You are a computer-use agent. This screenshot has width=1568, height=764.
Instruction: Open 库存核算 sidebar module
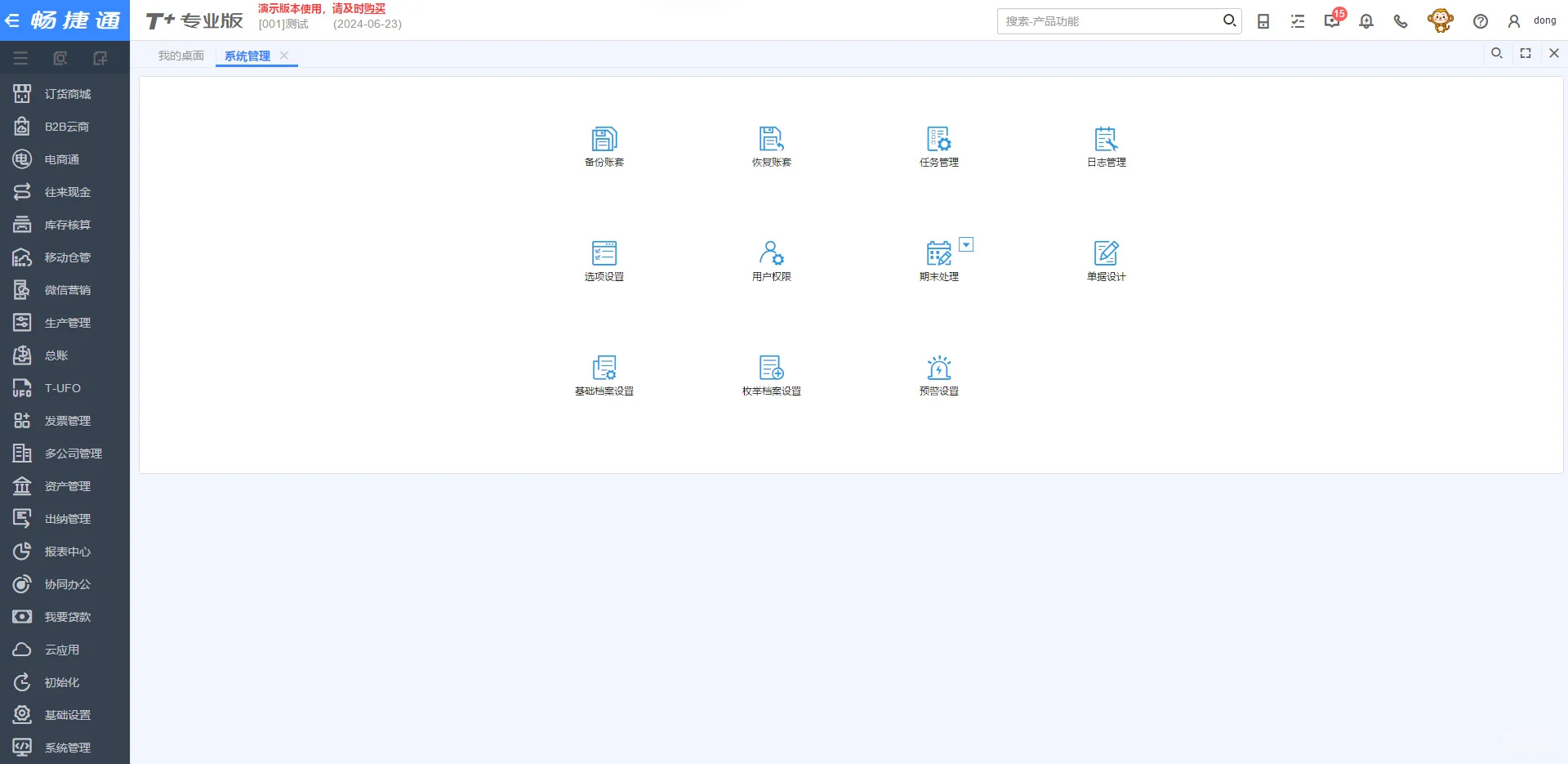(x=65, y=225)
